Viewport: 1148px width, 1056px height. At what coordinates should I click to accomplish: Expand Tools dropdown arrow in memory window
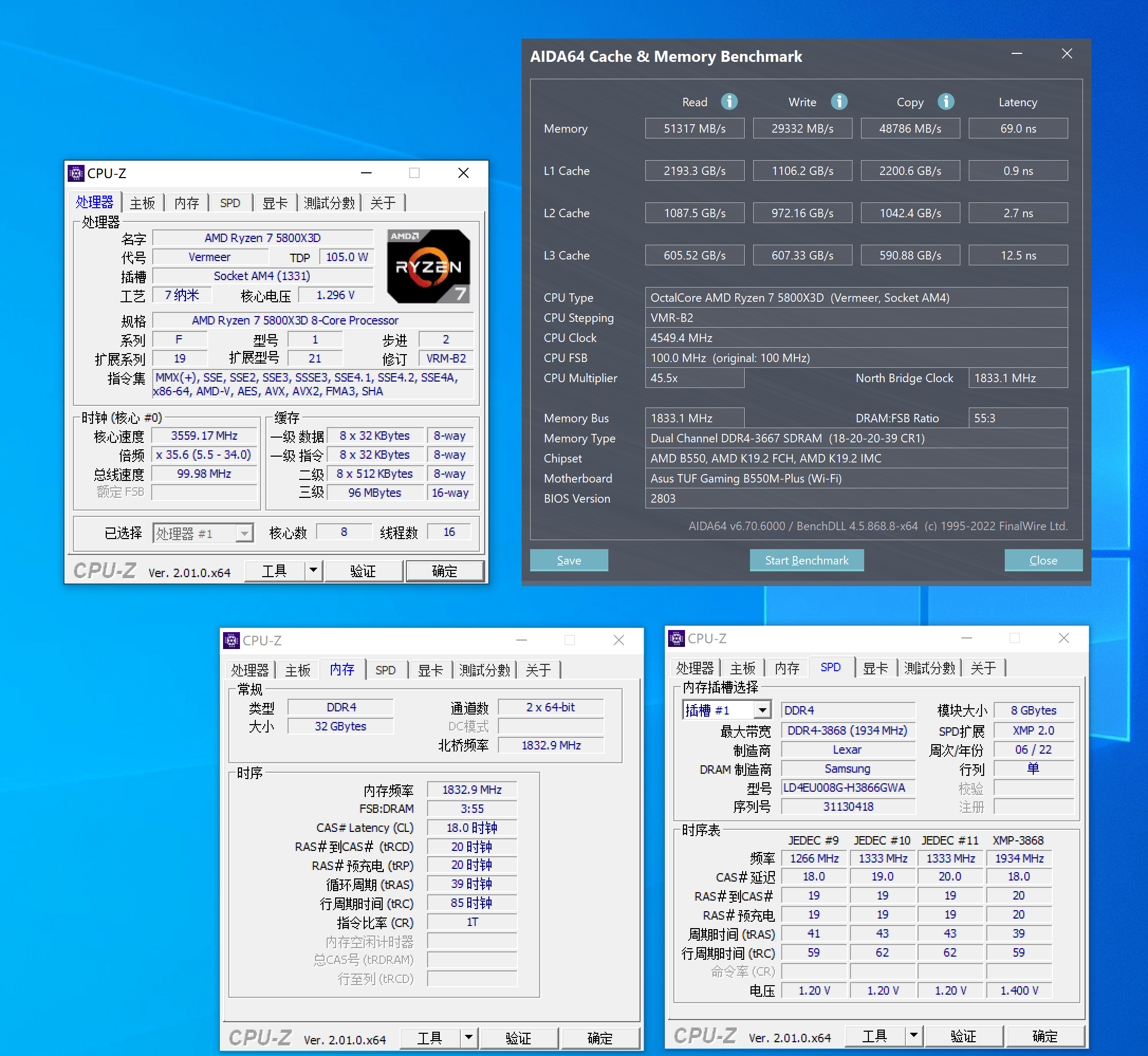(x=469, y=1038)
